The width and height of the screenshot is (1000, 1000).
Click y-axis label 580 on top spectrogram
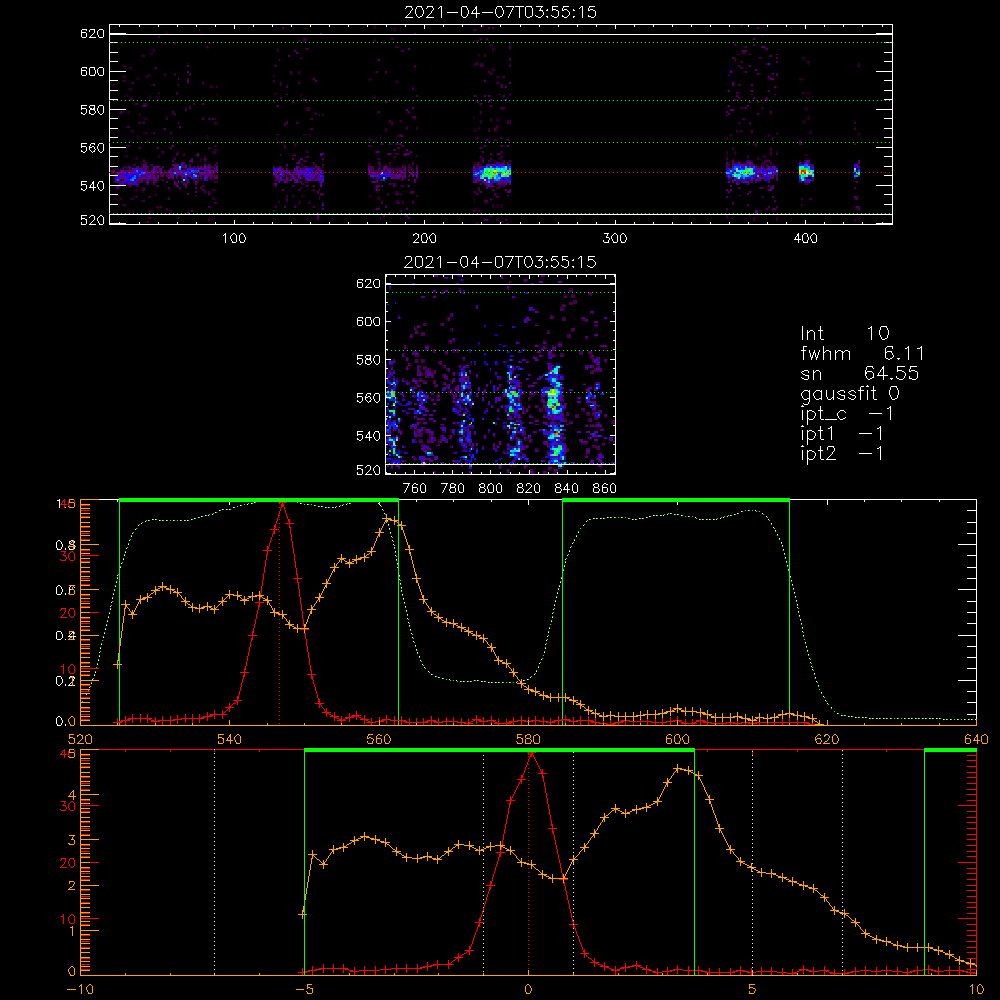tap(92, 110)
